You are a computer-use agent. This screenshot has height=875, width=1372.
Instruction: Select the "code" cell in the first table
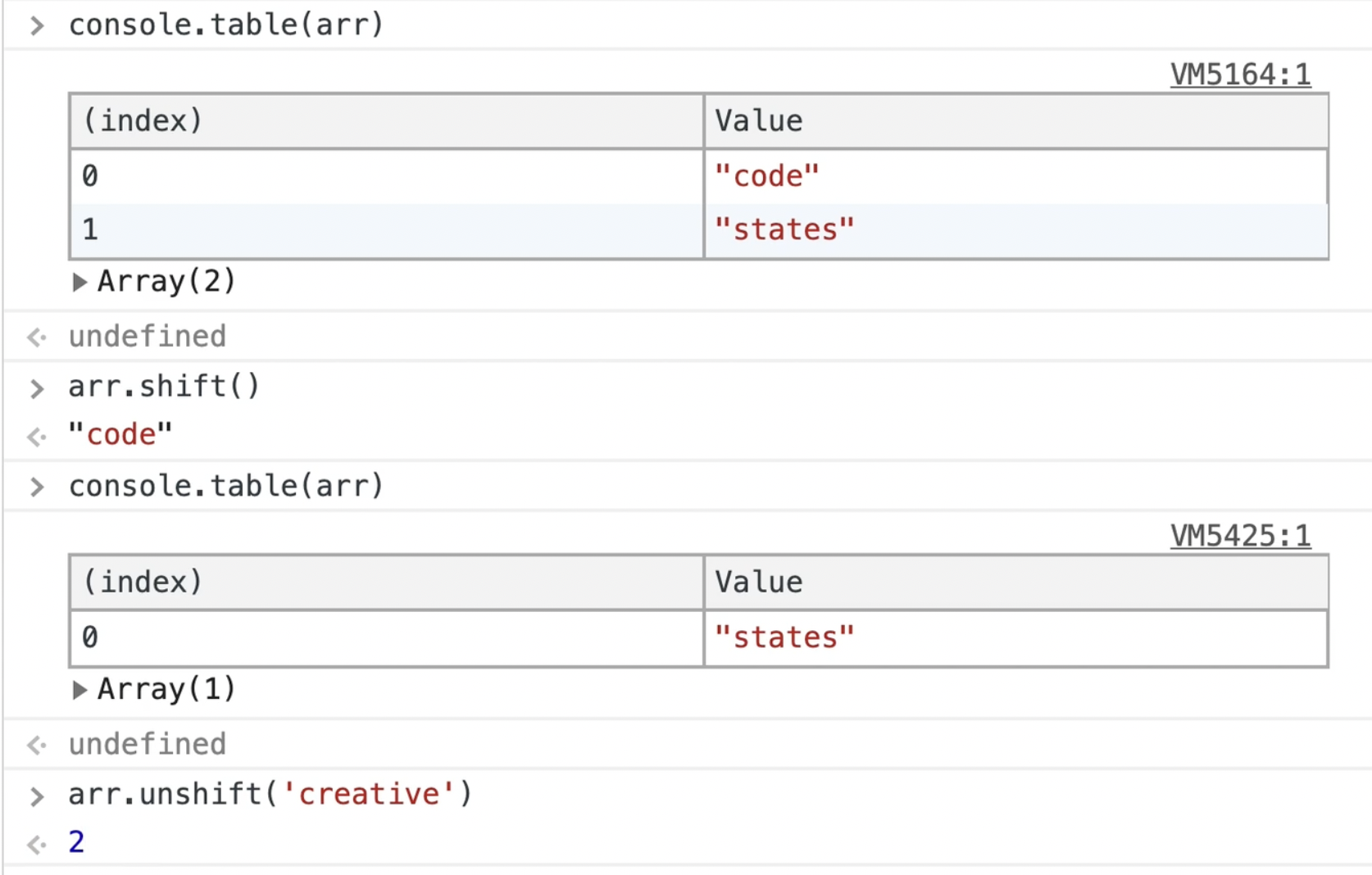[x=766, y=176]
